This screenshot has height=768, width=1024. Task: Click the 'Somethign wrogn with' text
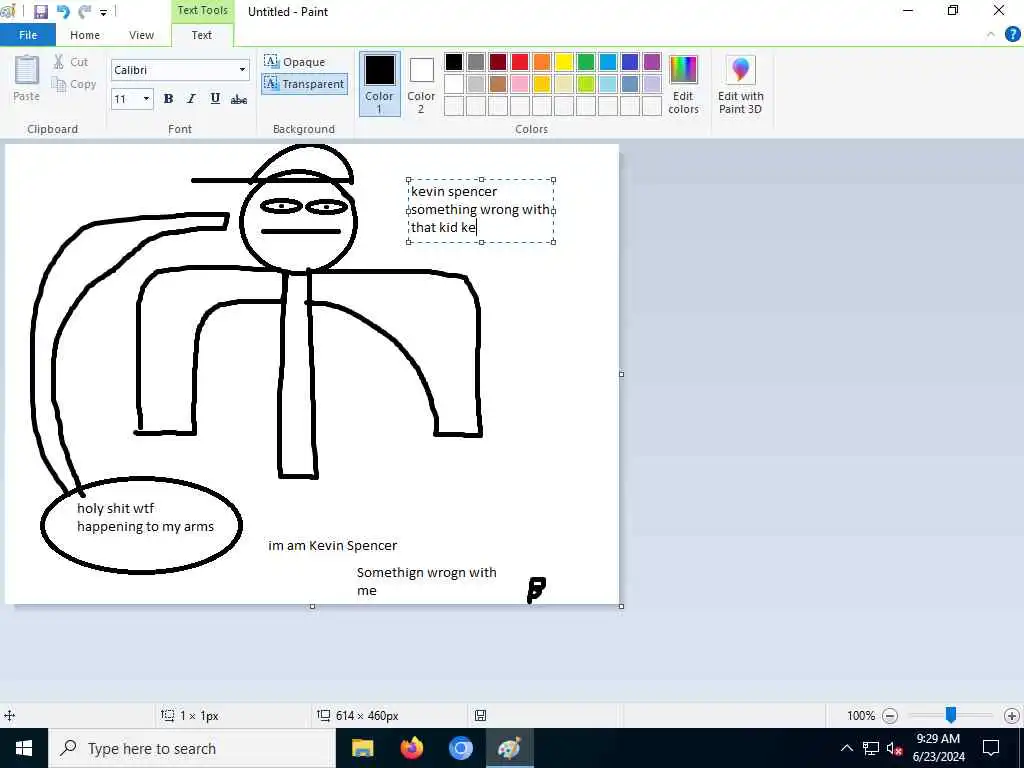[x=426, y=573]
